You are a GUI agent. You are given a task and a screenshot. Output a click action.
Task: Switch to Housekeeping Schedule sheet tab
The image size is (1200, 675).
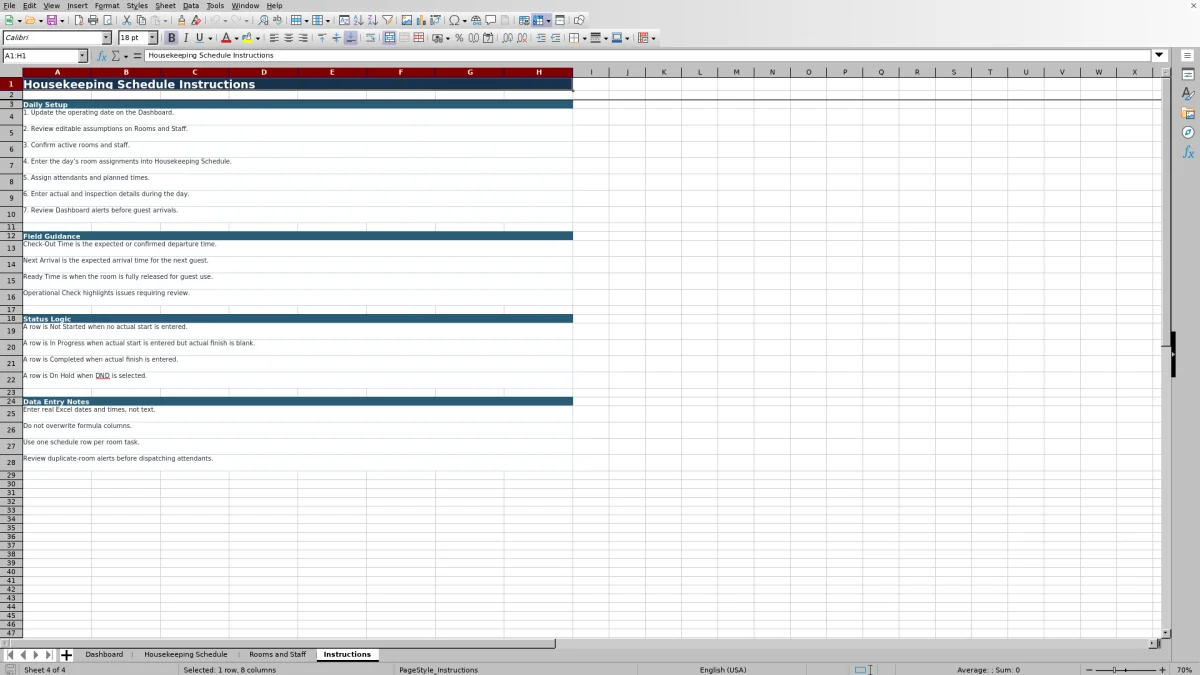[186, 654]
